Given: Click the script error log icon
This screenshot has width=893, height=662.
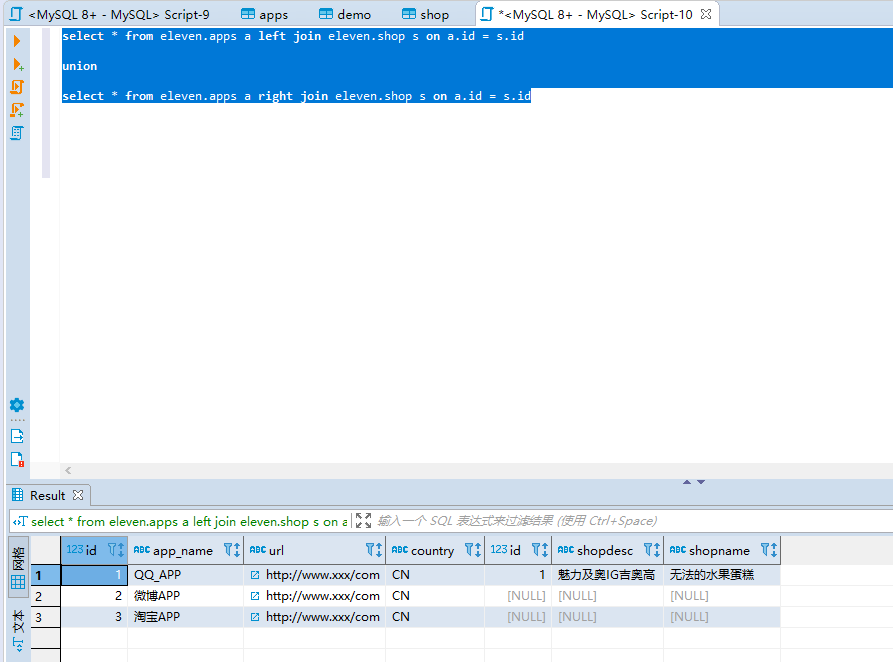Looking at the screenshot, I should (x=16, y=458).
